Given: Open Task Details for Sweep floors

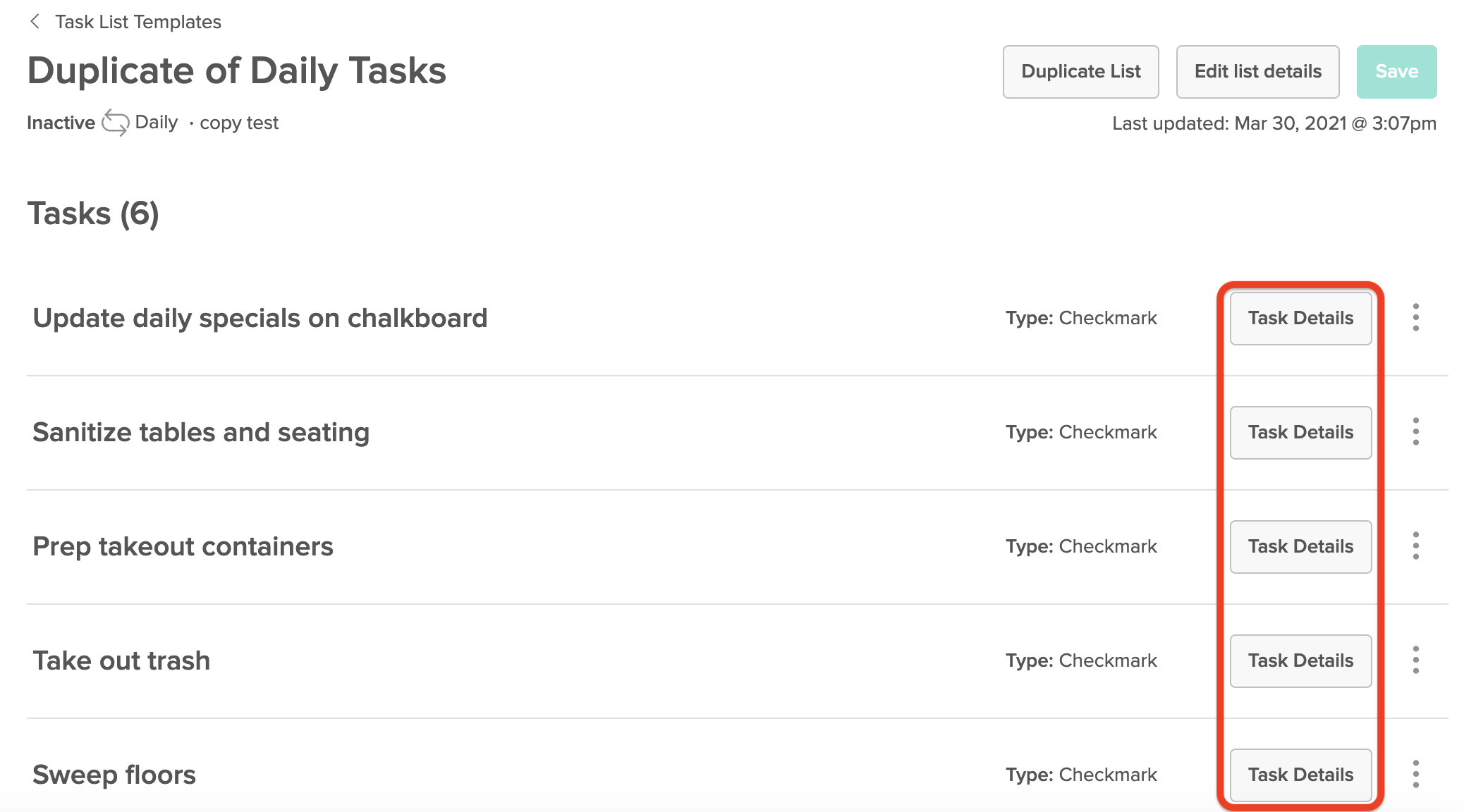Looking at the screenshot, I should (1300, 775).
